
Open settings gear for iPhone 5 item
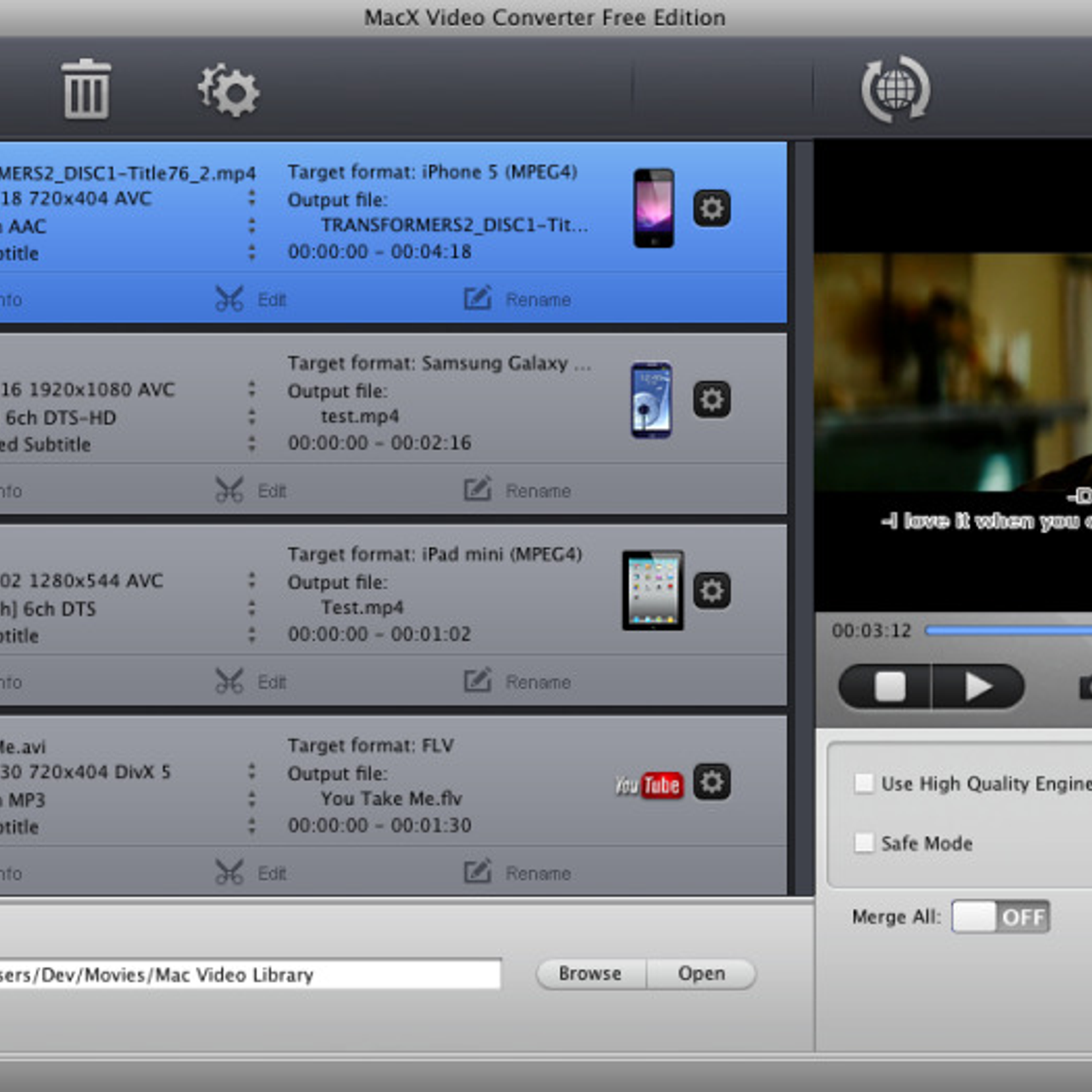712,208
